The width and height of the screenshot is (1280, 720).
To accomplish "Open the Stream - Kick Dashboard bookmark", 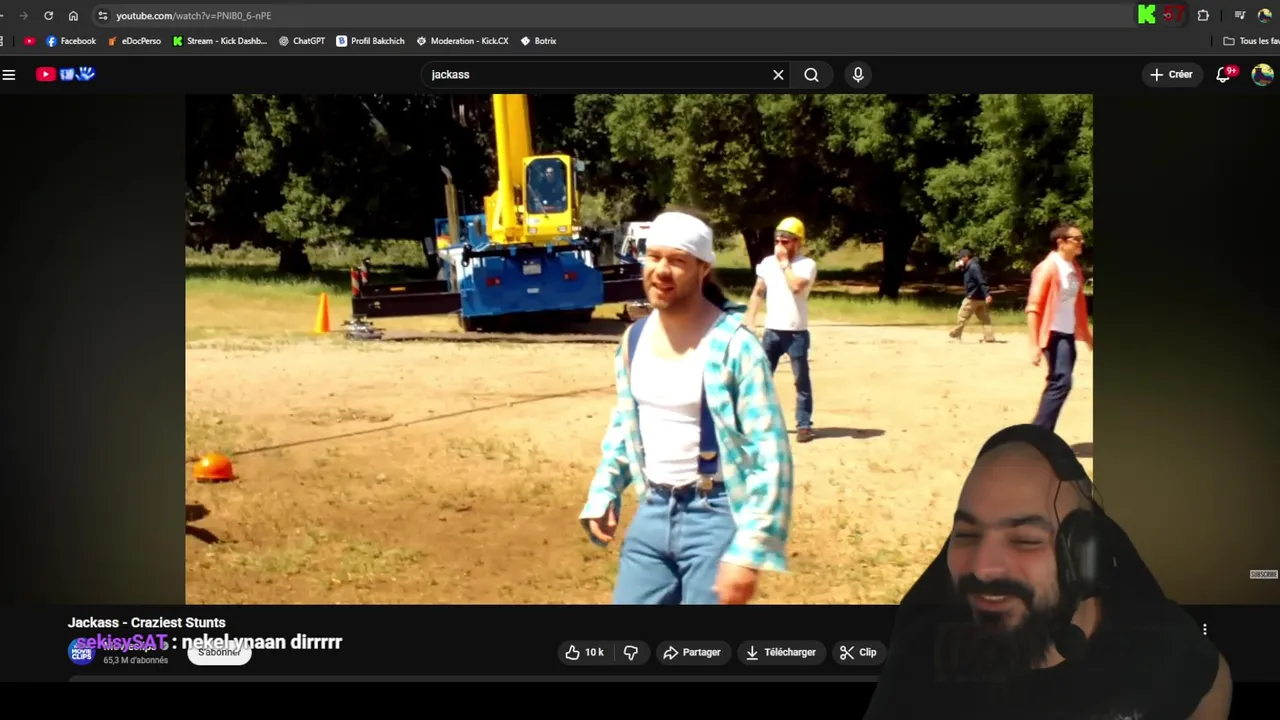I will (x=220, y=41).
